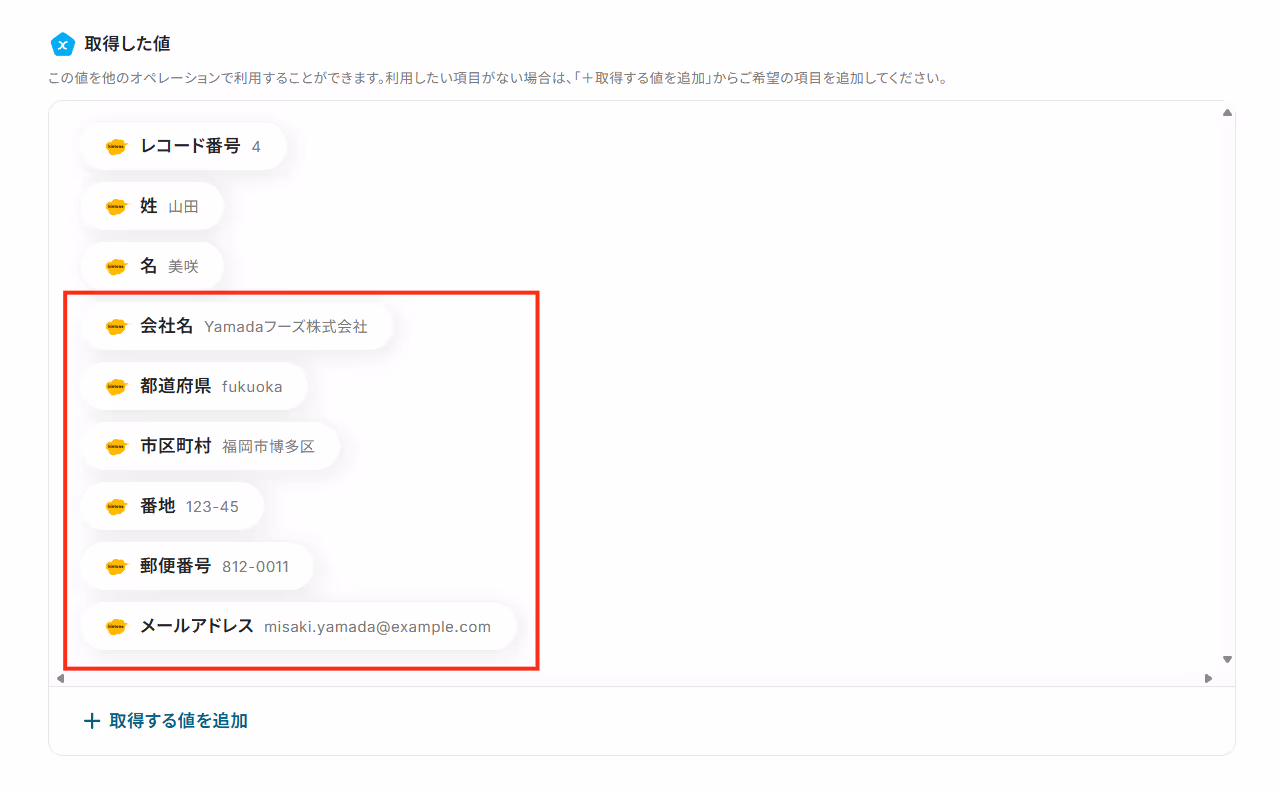Click the scroll up arrow of value list

tap(1227, 112)
